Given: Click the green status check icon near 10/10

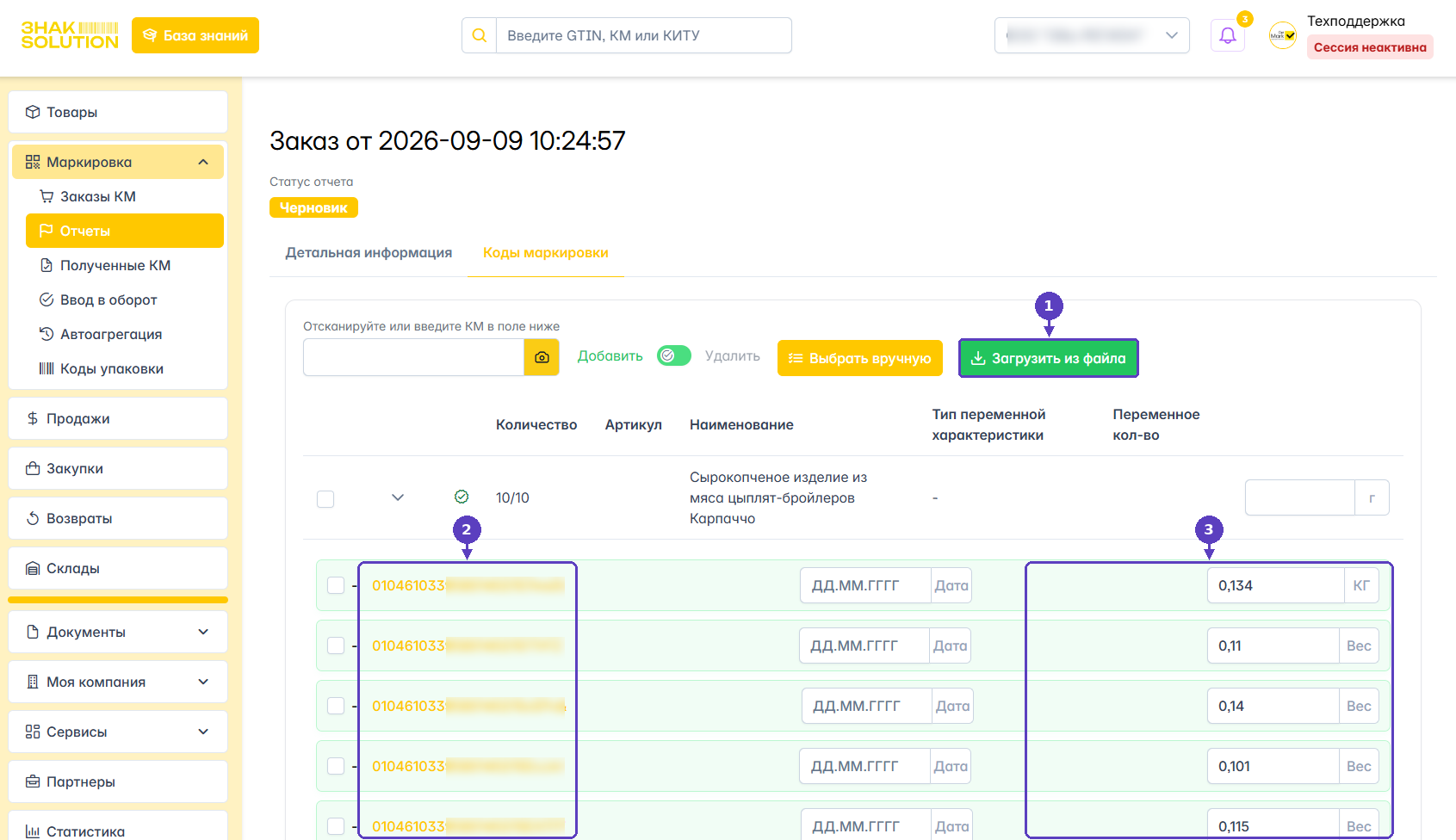Looking at the screenshot, I should coord(462,497).
